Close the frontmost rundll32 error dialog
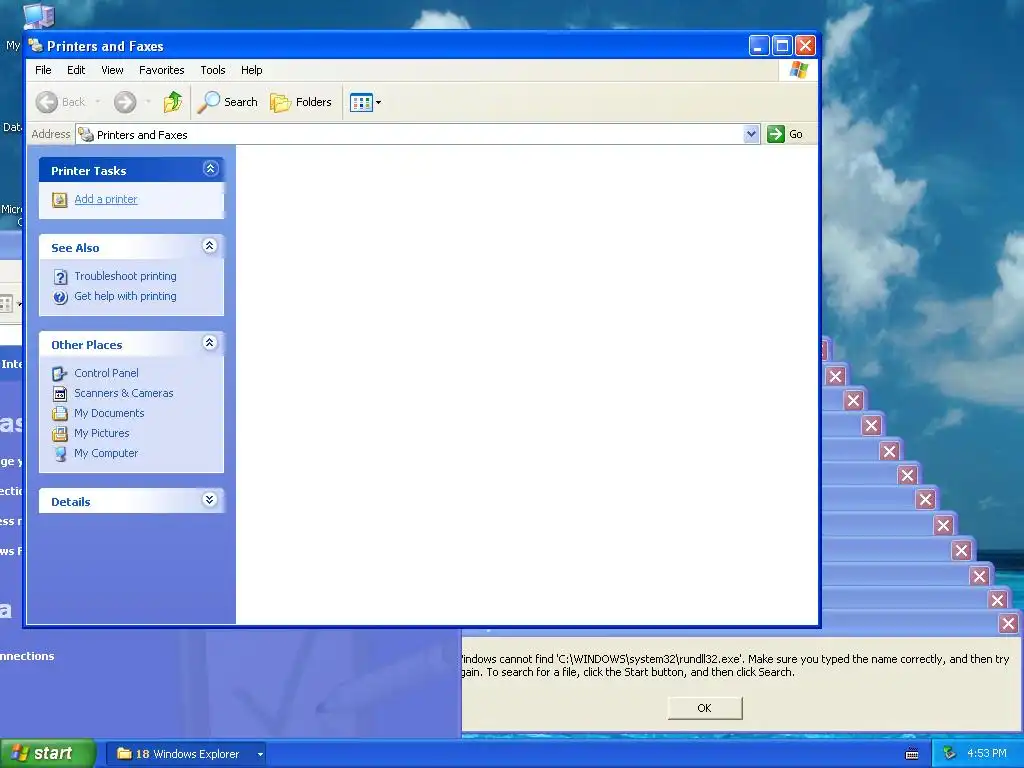Screen dimensions: 1024x768 [1008, 624]
